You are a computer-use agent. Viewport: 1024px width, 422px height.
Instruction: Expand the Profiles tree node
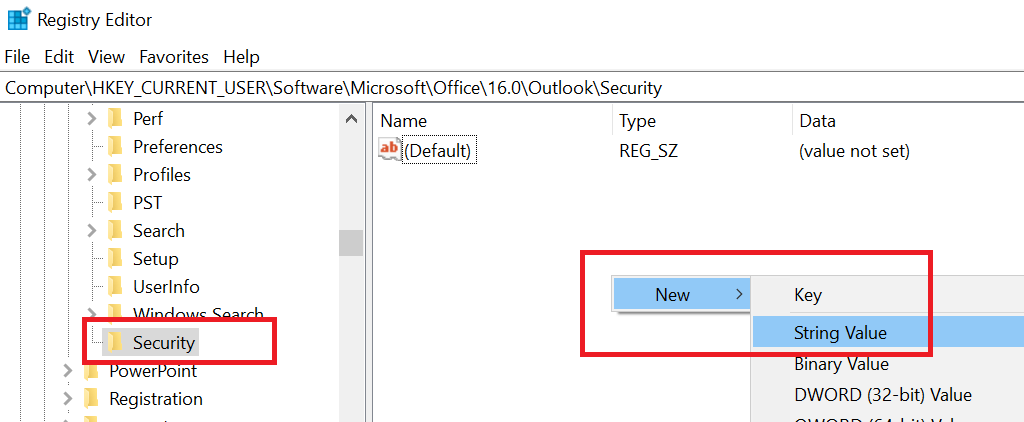92,174
